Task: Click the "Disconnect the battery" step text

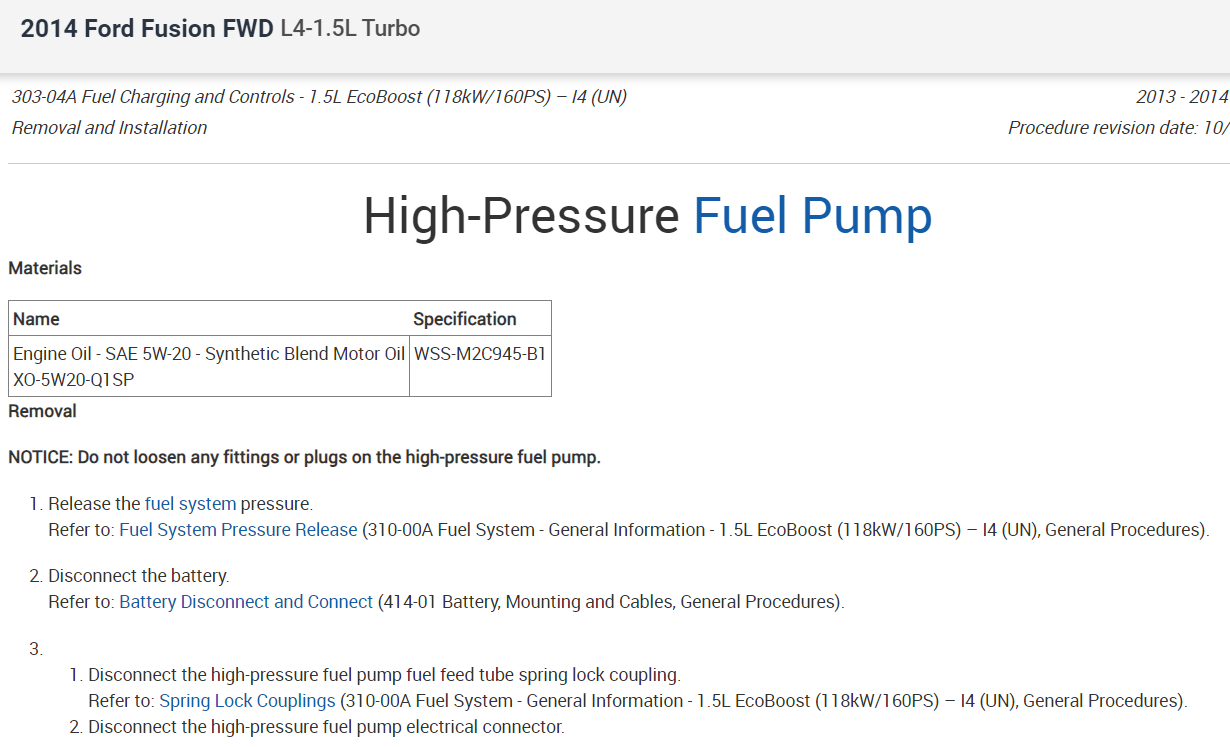Action: 139,576
